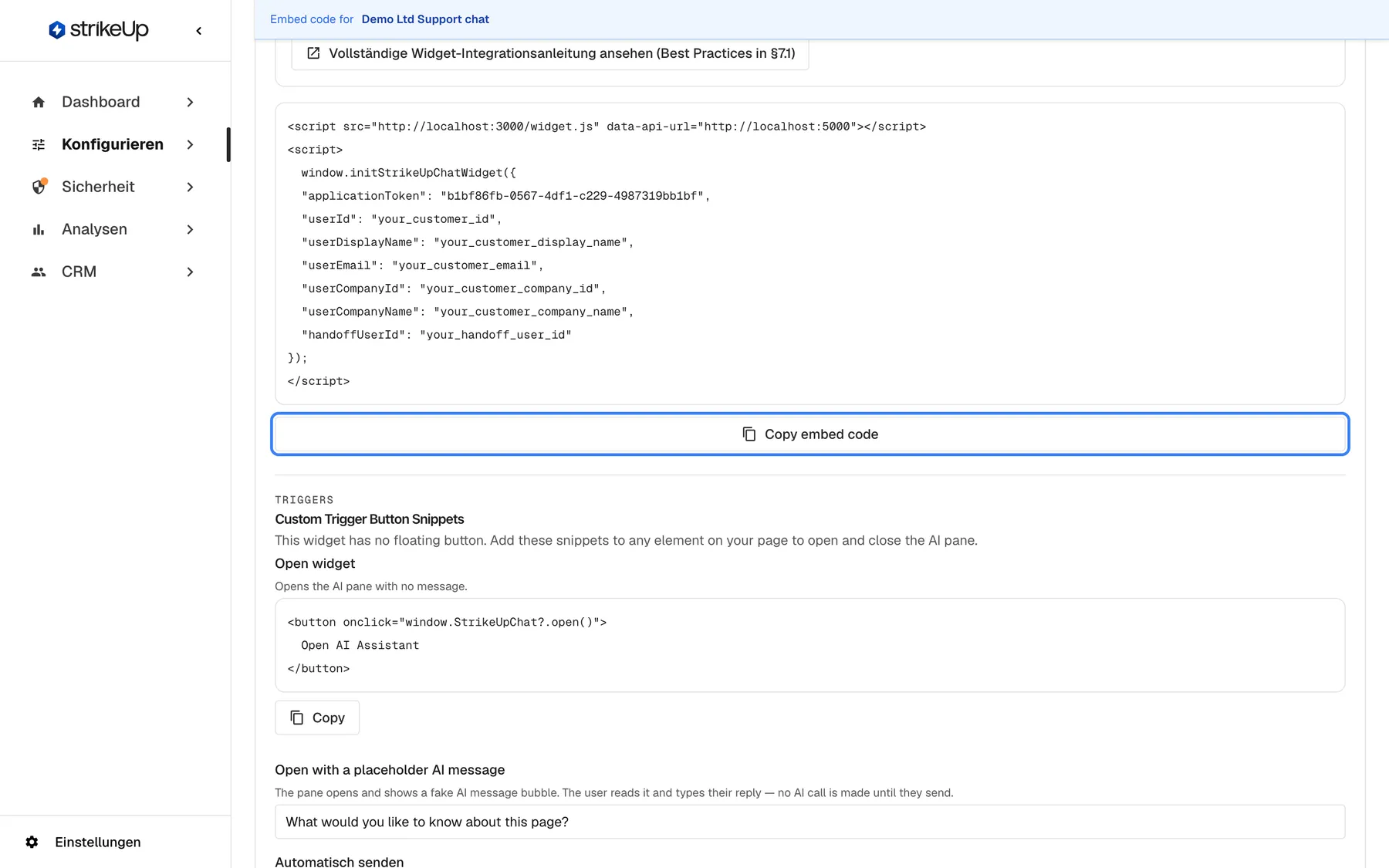
Task: Click the copy icon in Copy embed code
Action: coord(749,434)
